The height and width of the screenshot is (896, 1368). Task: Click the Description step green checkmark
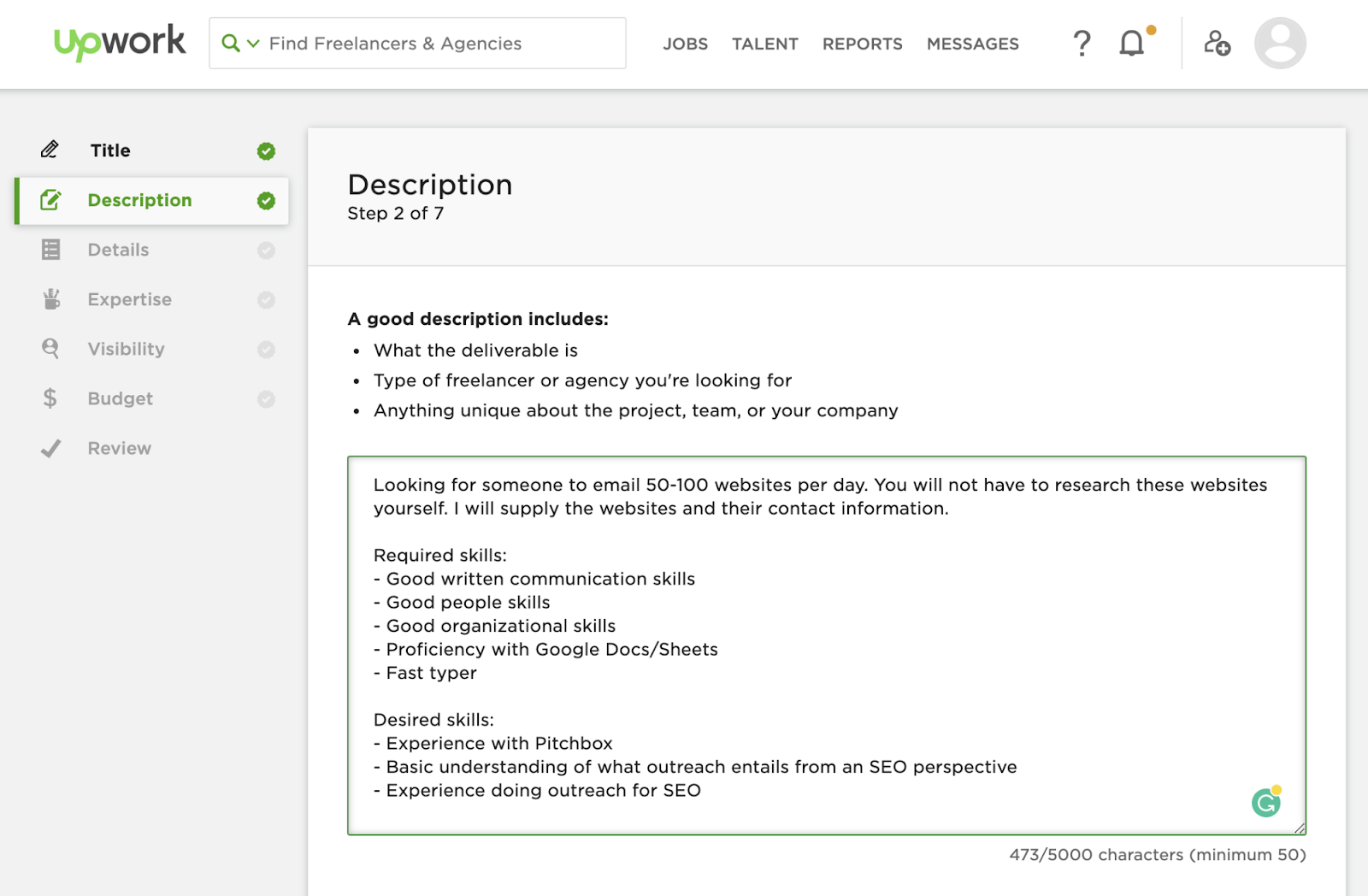coord(266,201)
